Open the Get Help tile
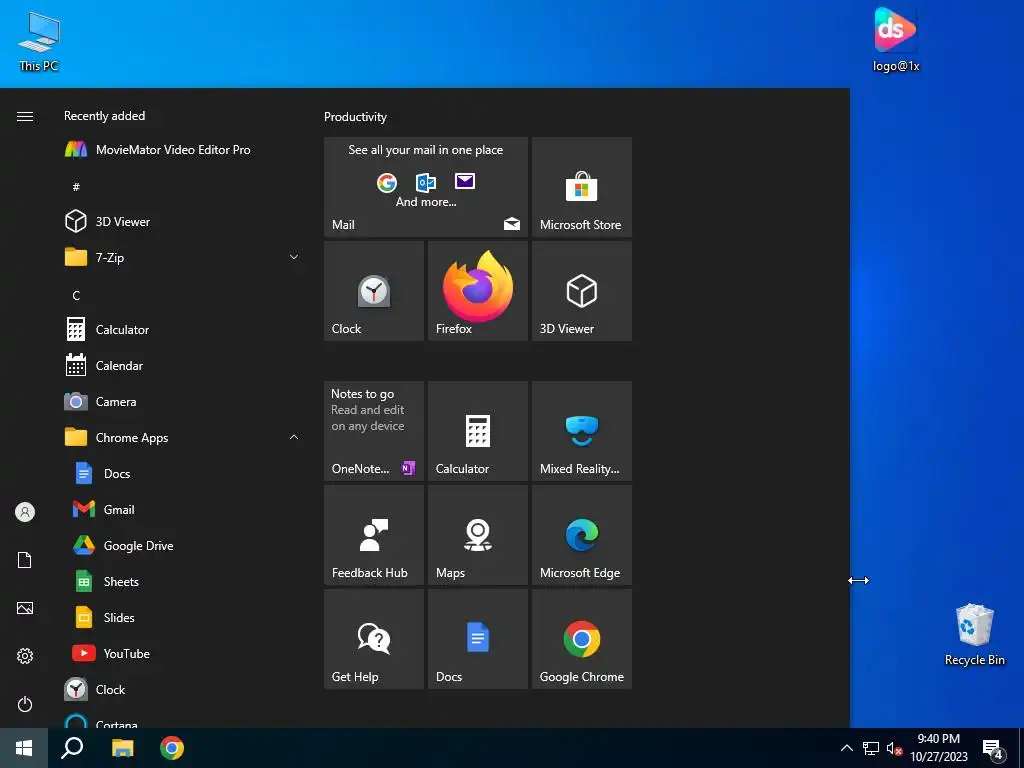This screenshot has height=768, width=1024. [x=374, y=639]
